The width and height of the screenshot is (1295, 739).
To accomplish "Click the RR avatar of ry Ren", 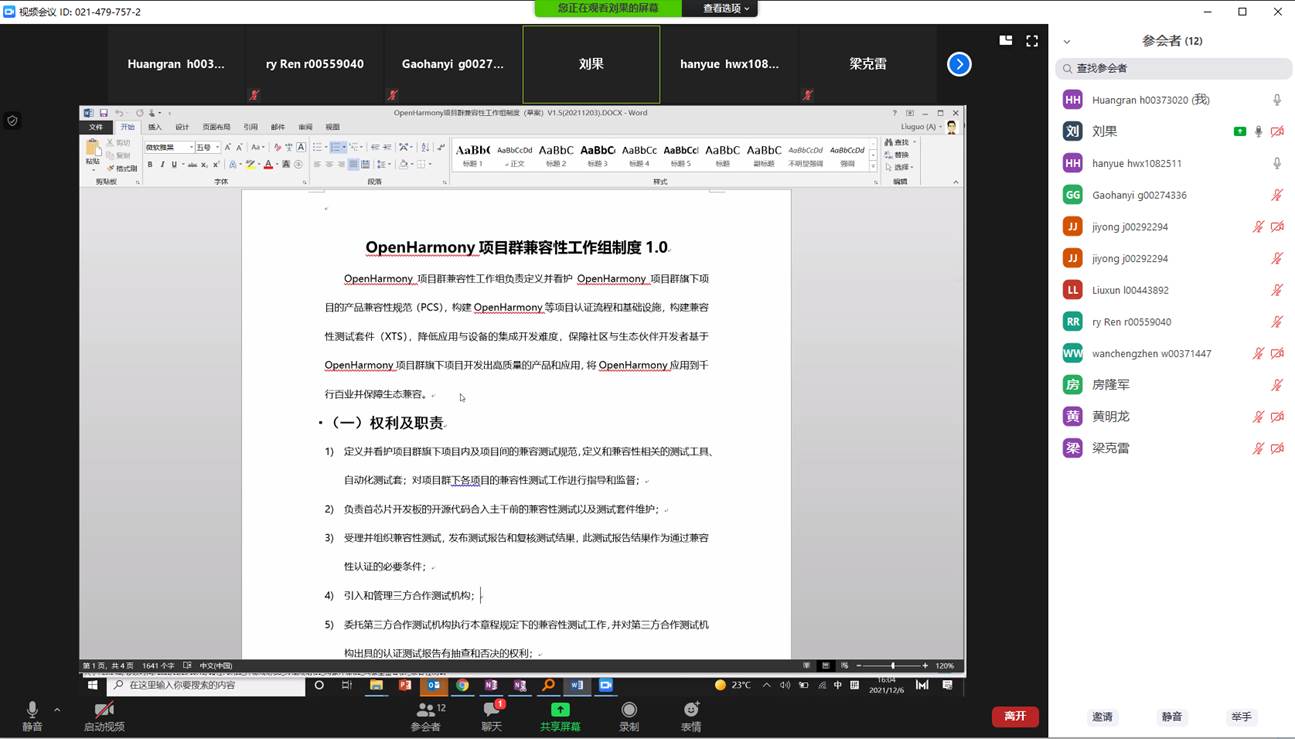I will 1073,322.
